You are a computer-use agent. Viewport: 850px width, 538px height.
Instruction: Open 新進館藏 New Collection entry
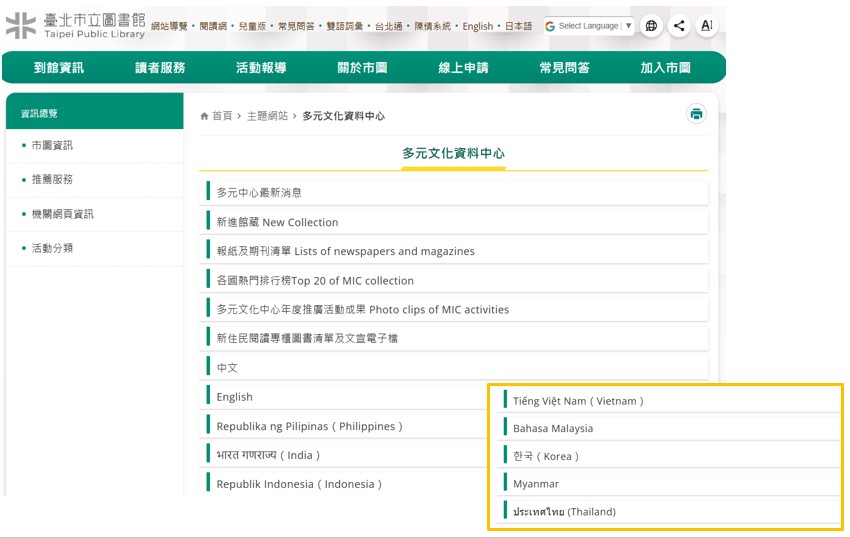point(277,222)
